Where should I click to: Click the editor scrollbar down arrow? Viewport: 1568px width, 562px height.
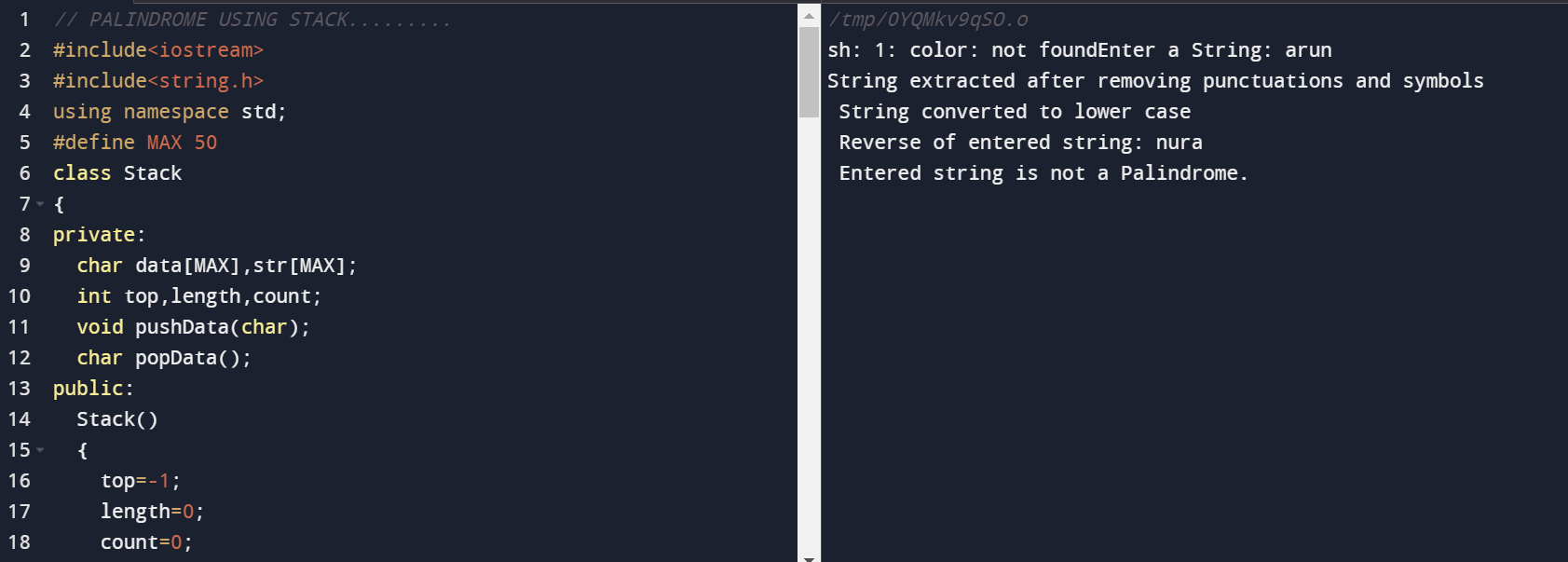809,557
